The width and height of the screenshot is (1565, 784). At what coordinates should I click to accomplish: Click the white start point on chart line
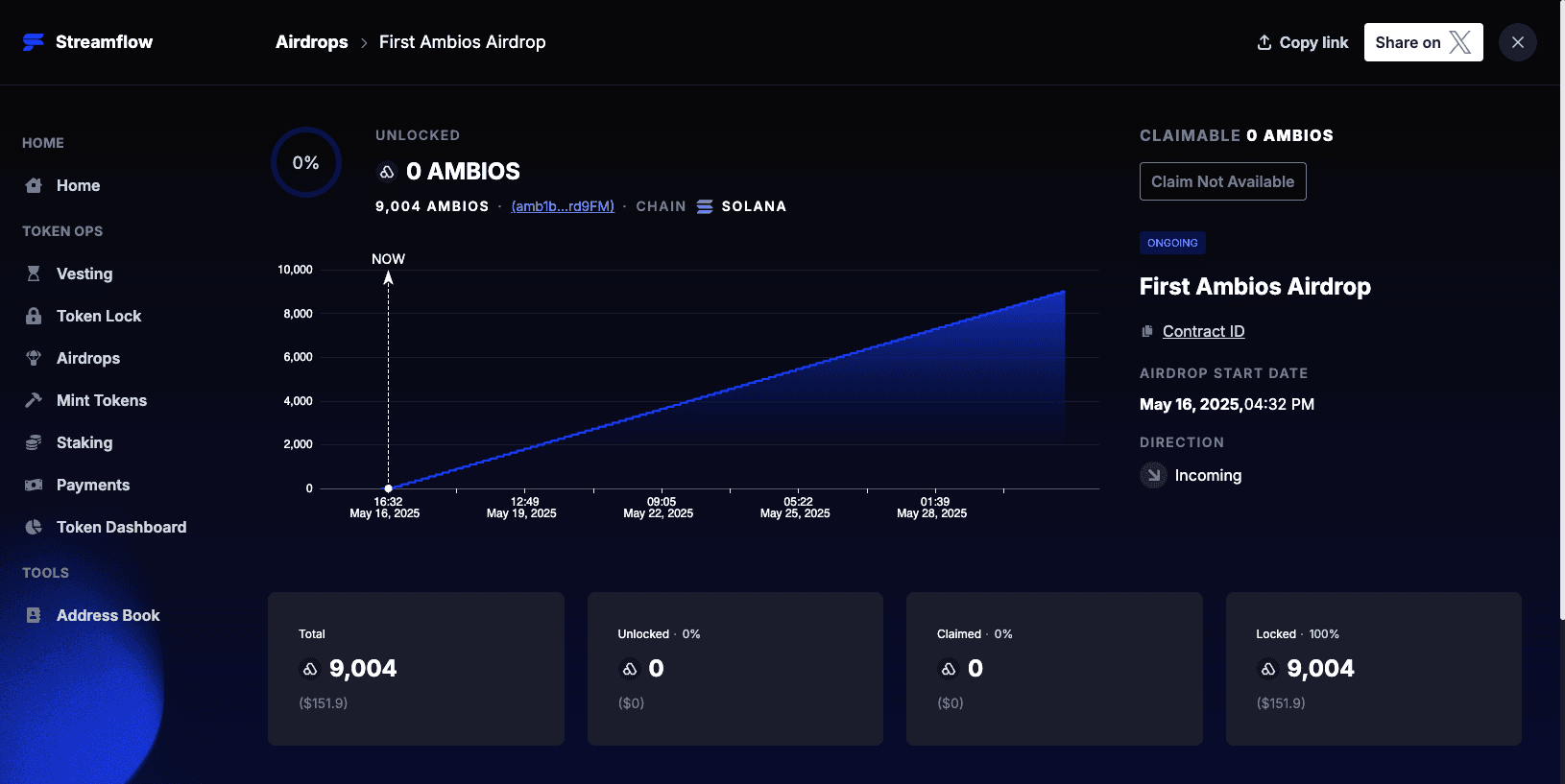coord(388,488)
